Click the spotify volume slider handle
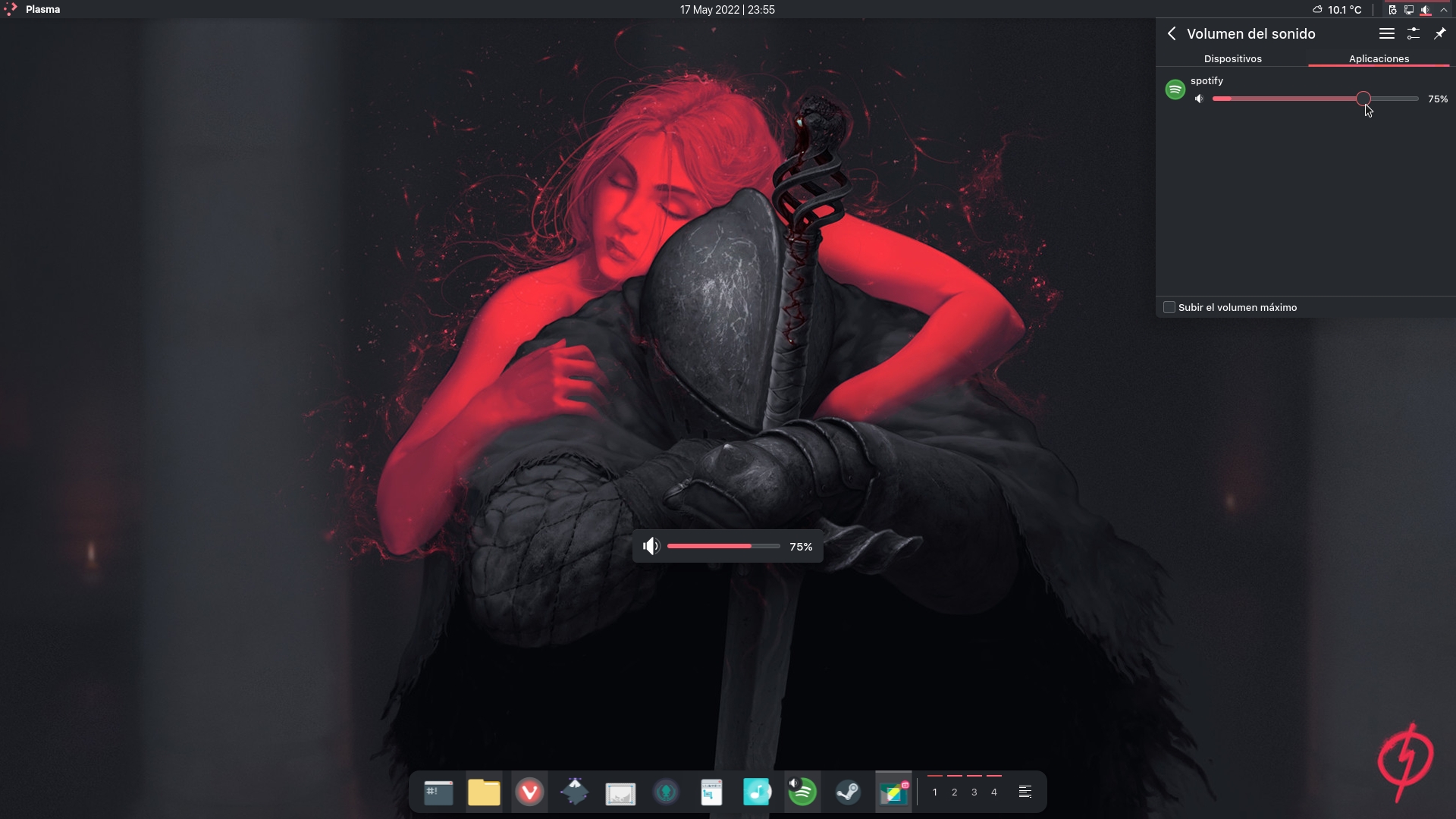Image resolution: width=1456 pixels, height=819 pixels. pos(1363,99)
